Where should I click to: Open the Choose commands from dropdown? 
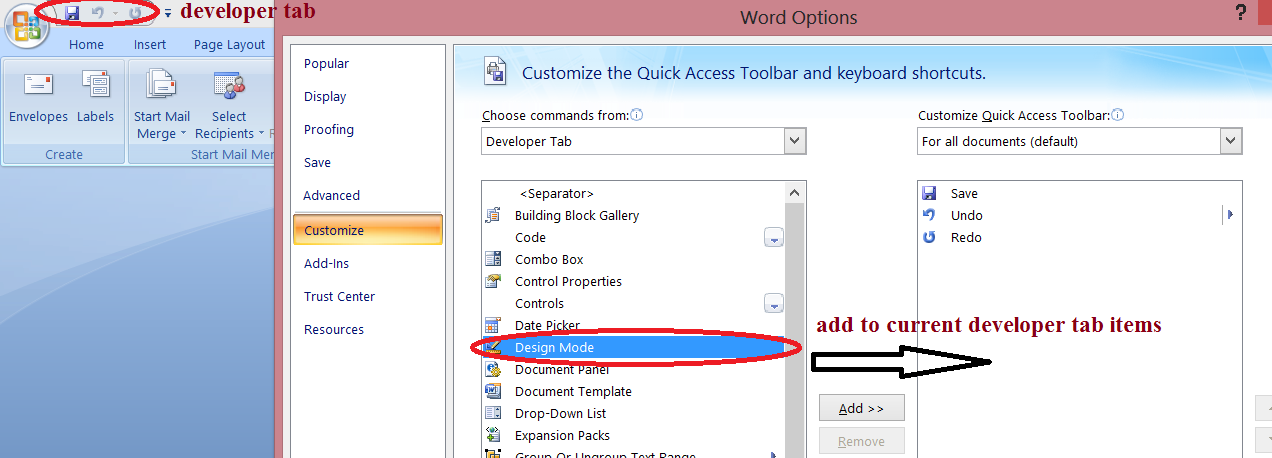[x=643, y=141]
